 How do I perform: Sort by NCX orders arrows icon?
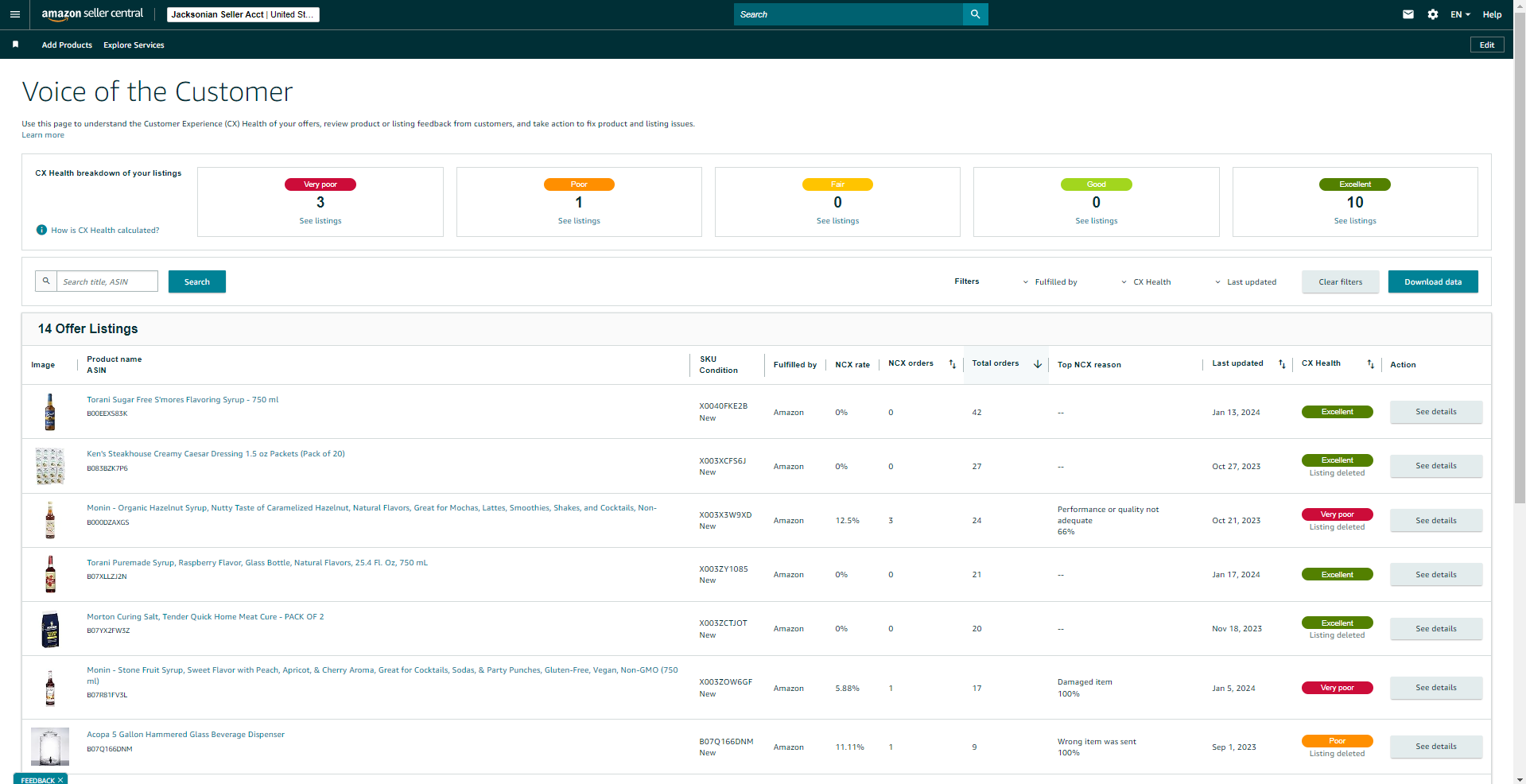[953, 364]
